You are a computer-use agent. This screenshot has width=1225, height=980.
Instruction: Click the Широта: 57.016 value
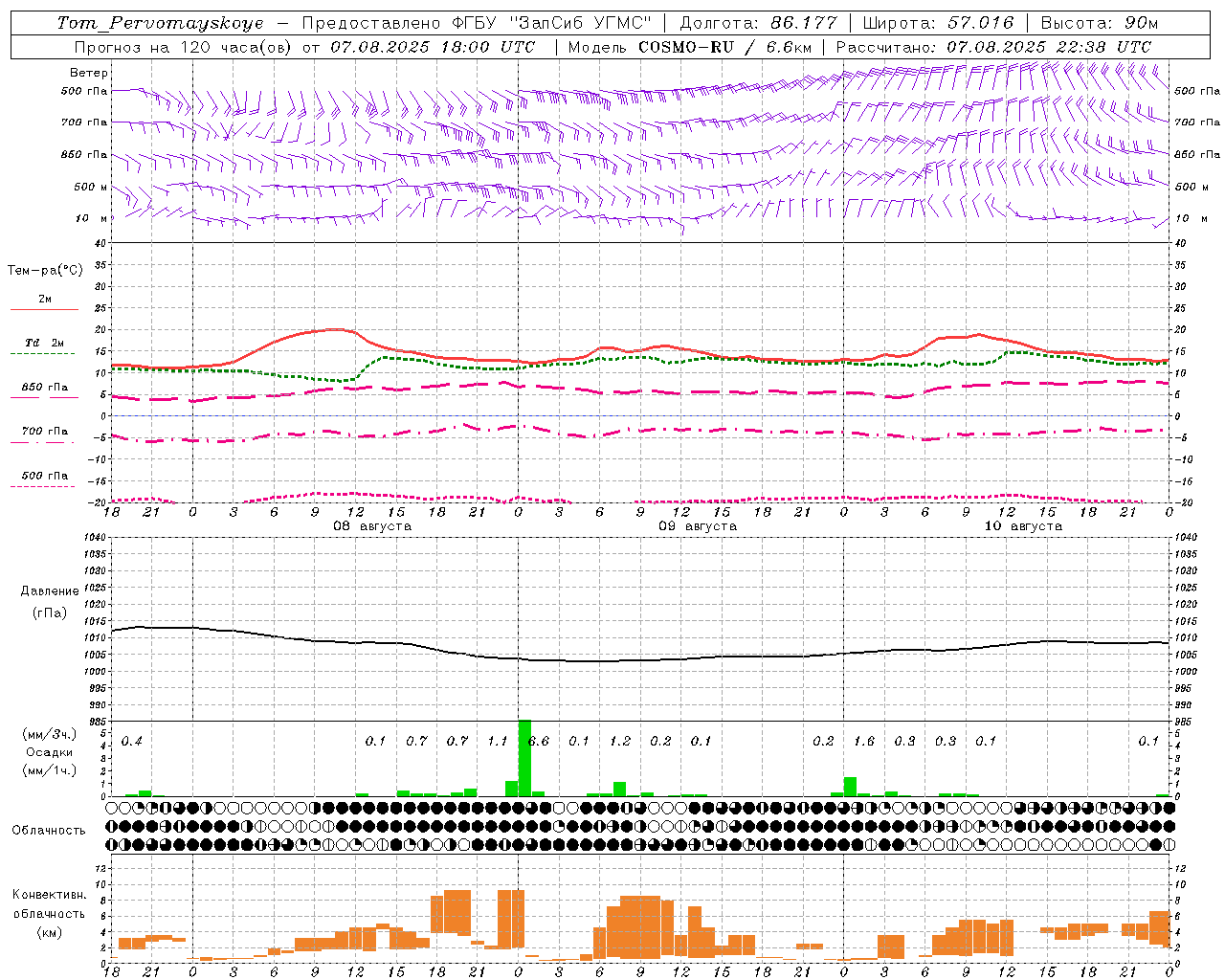pos(939,23)
